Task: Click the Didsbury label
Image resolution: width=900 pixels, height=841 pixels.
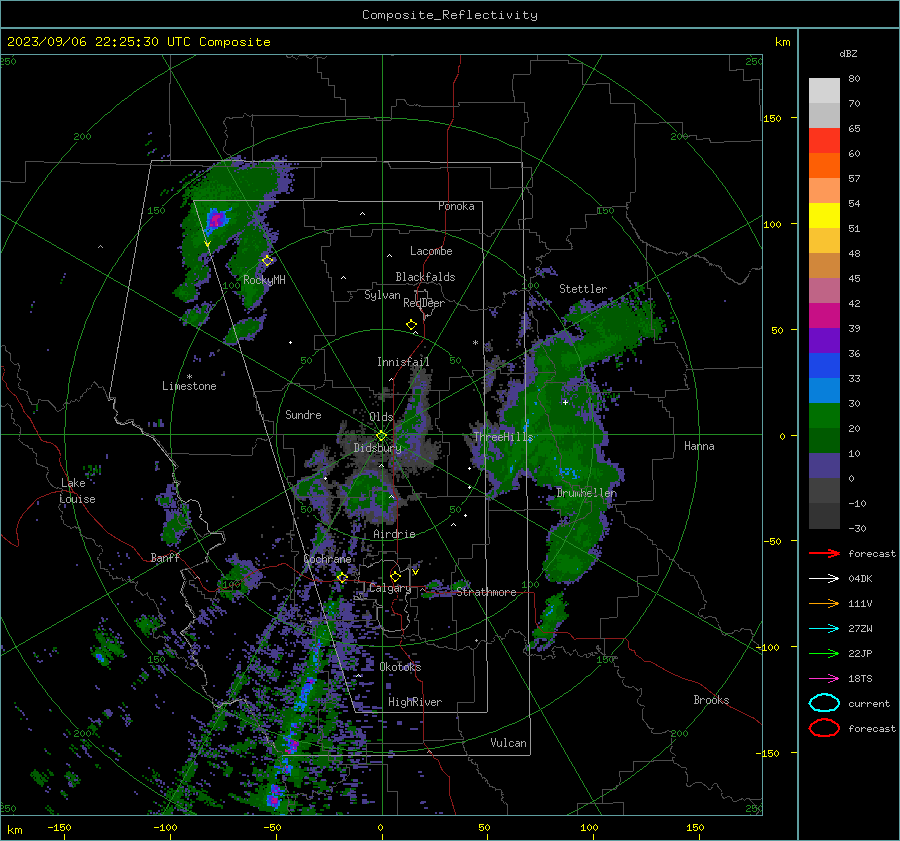Action: 377,448
